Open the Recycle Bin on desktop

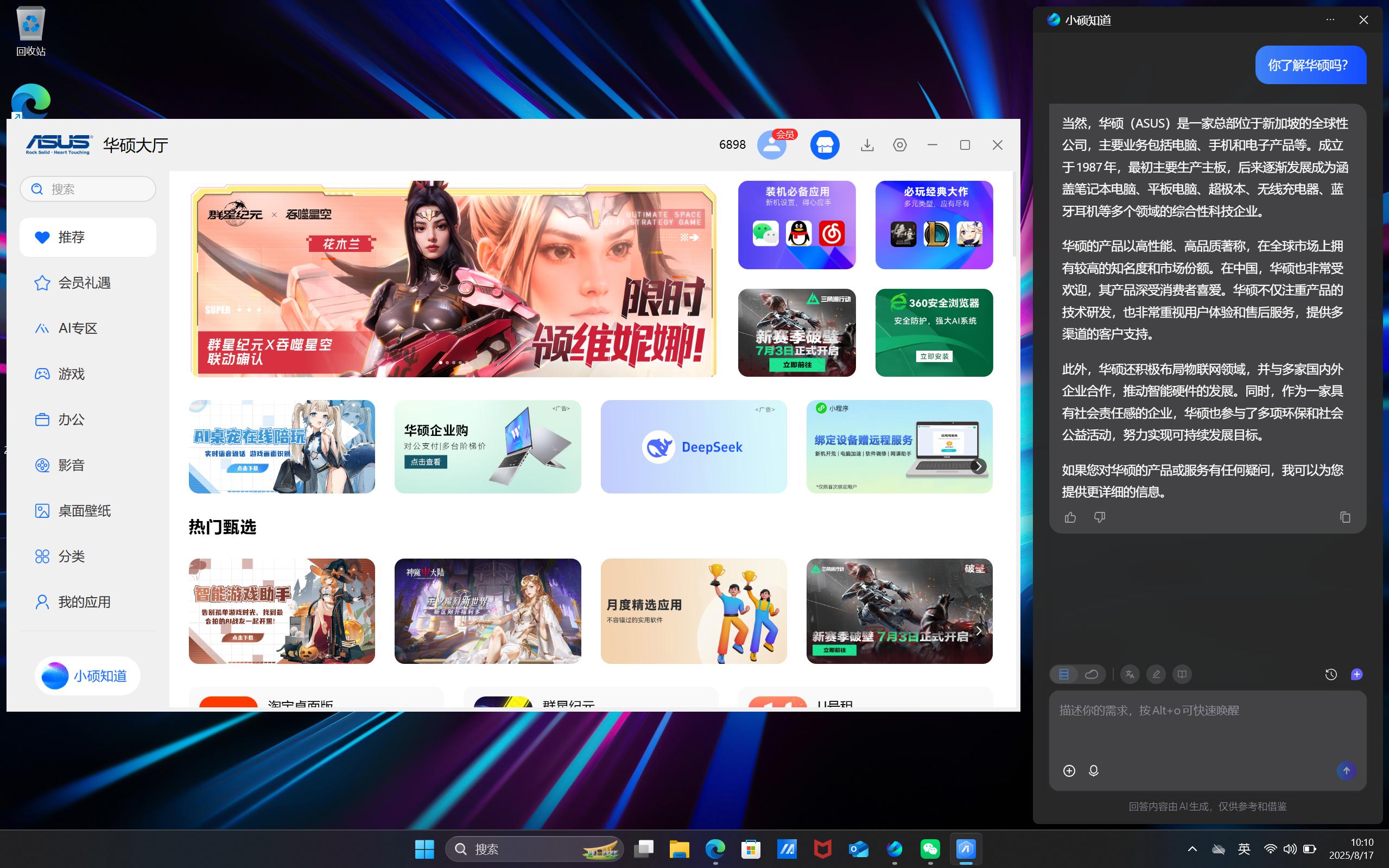coord(30,31)
